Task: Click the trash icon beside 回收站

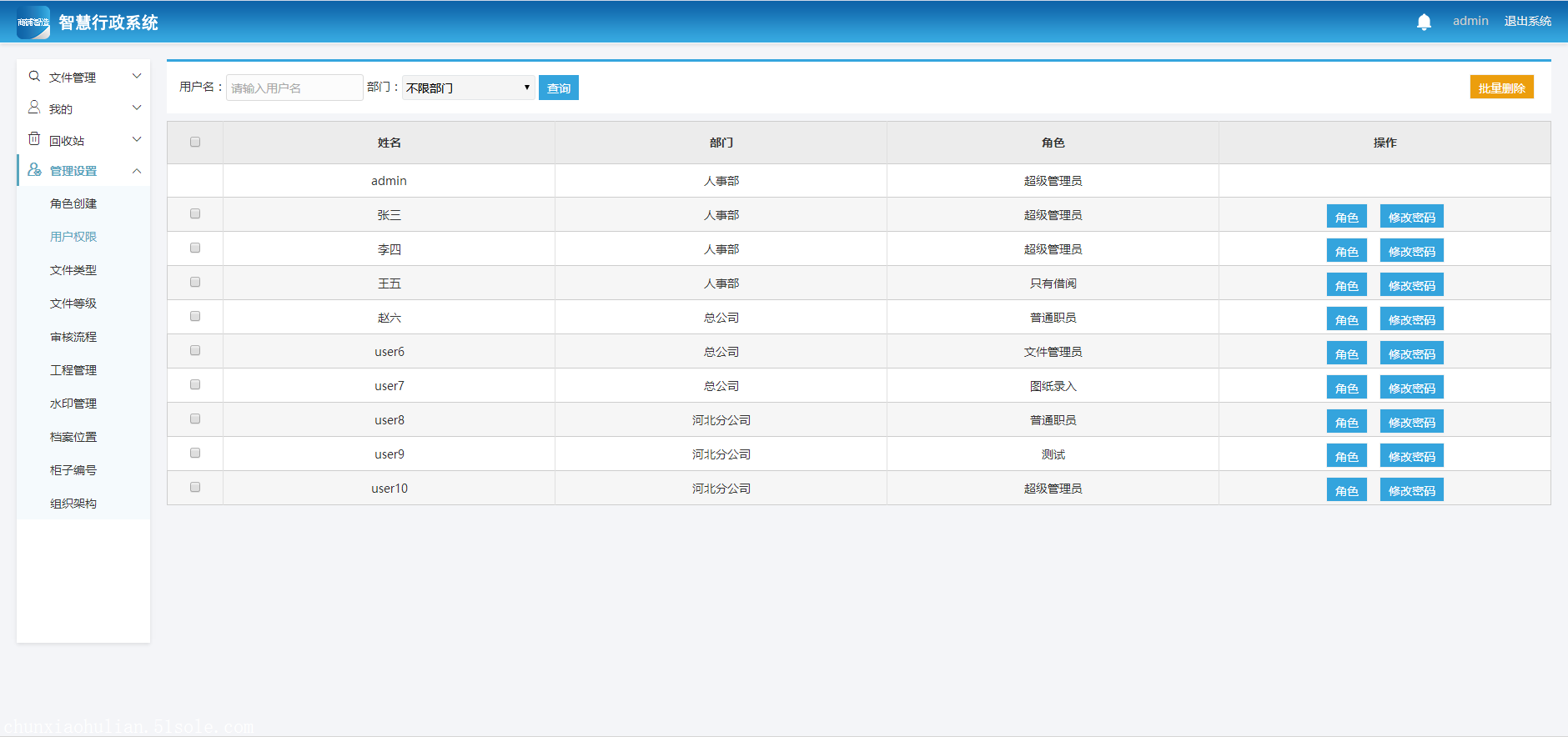Action: (34, 138)
